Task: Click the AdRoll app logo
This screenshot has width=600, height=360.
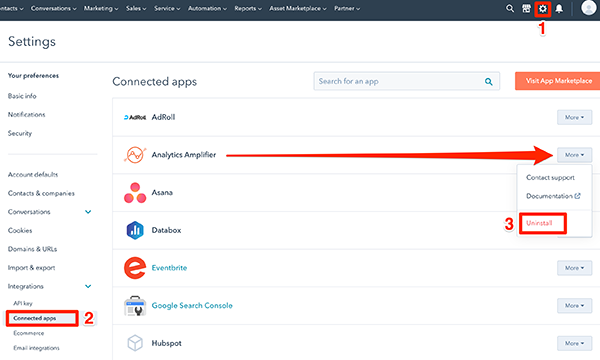Action: (135, 117)
